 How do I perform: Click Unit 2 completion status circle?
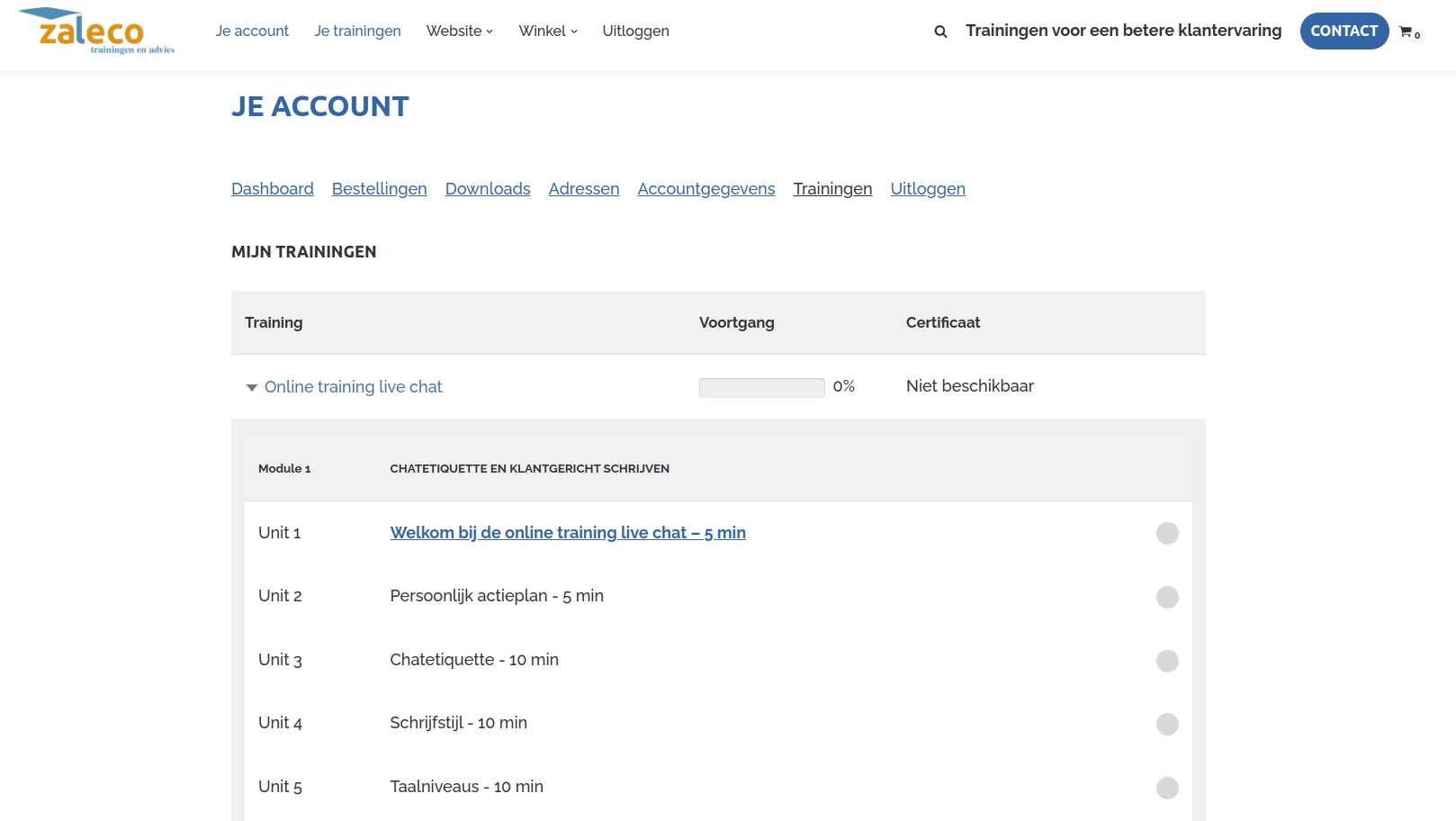[x=1167, y=597]
